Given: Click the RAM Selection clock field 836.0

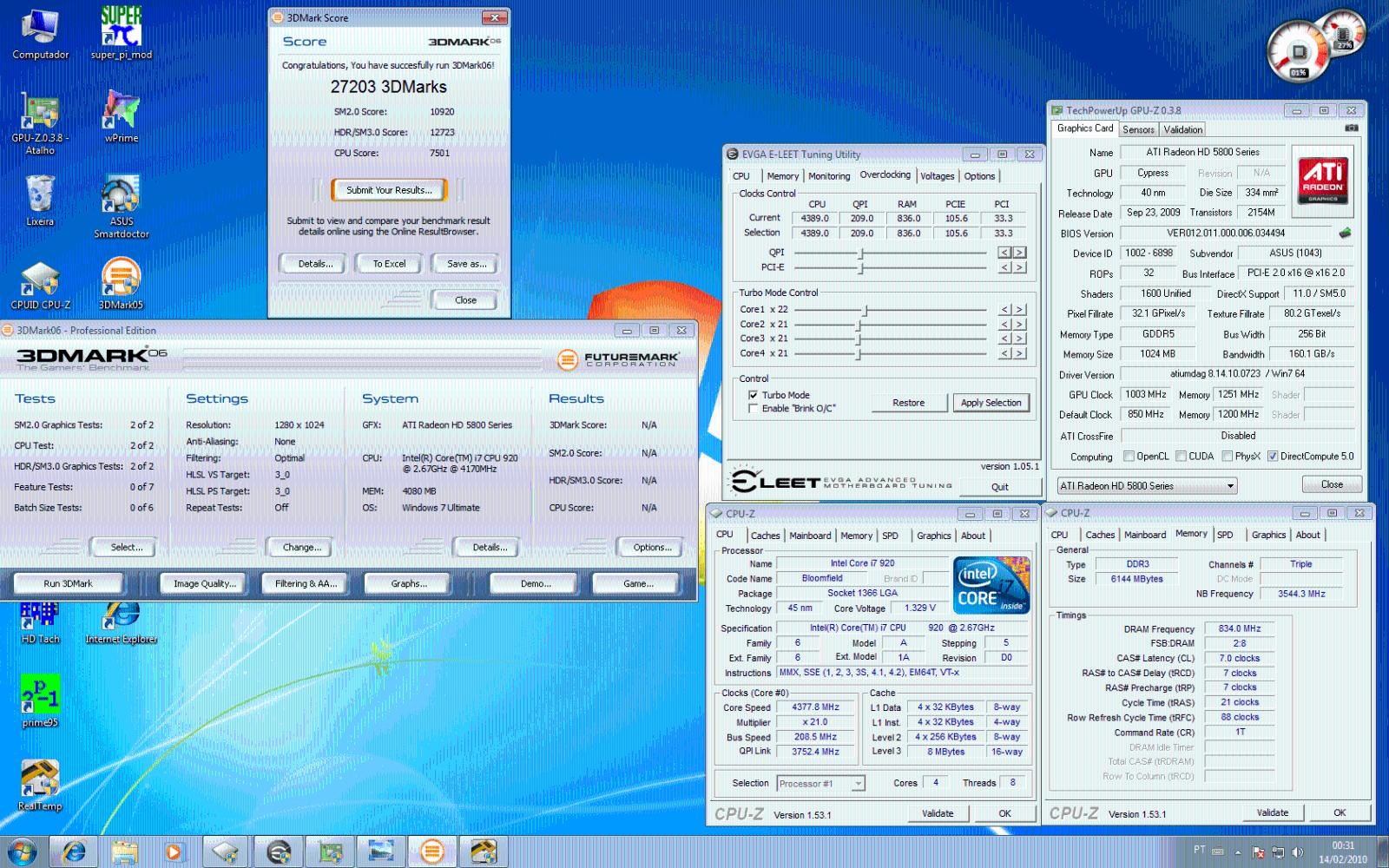Looking at the screenshot, I should 908,233.
